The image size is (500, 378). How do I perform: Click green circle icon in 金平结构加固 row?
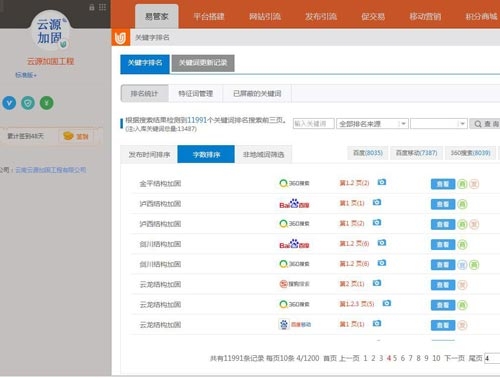[462, 184]
